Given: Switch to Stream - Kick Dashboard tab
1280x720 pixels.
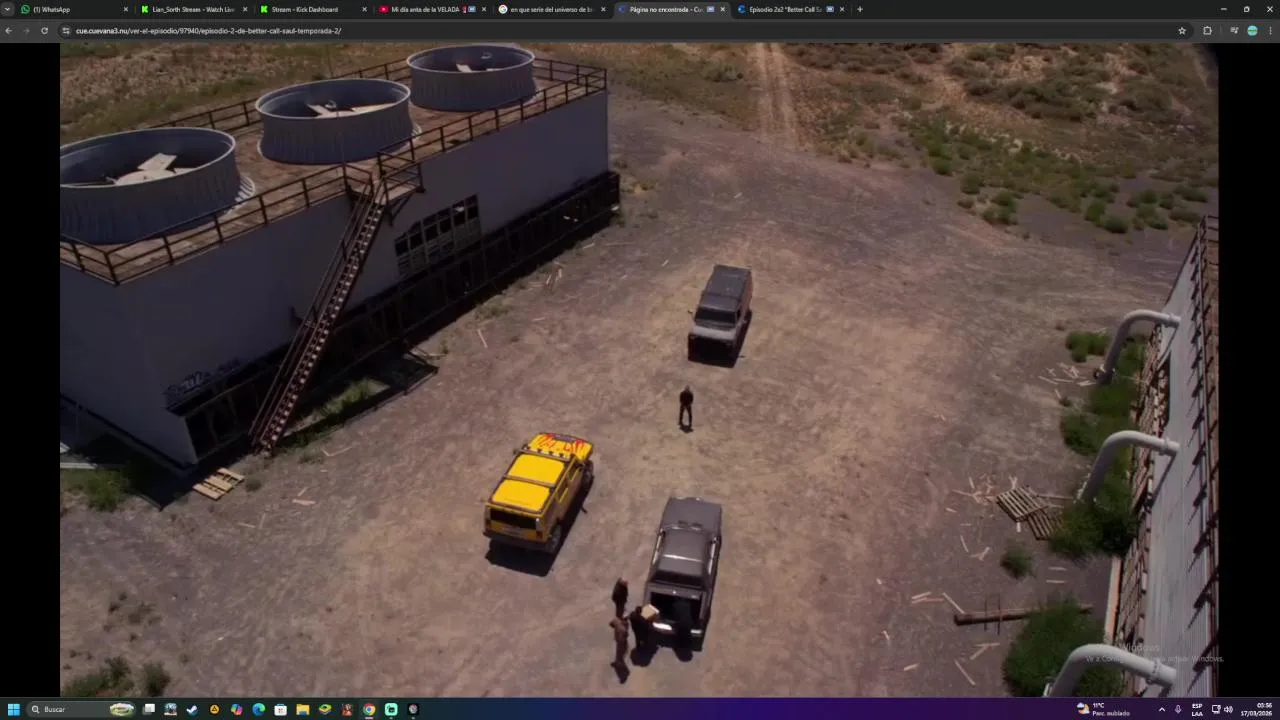Looking at the screenshot, I should point(312,9).
